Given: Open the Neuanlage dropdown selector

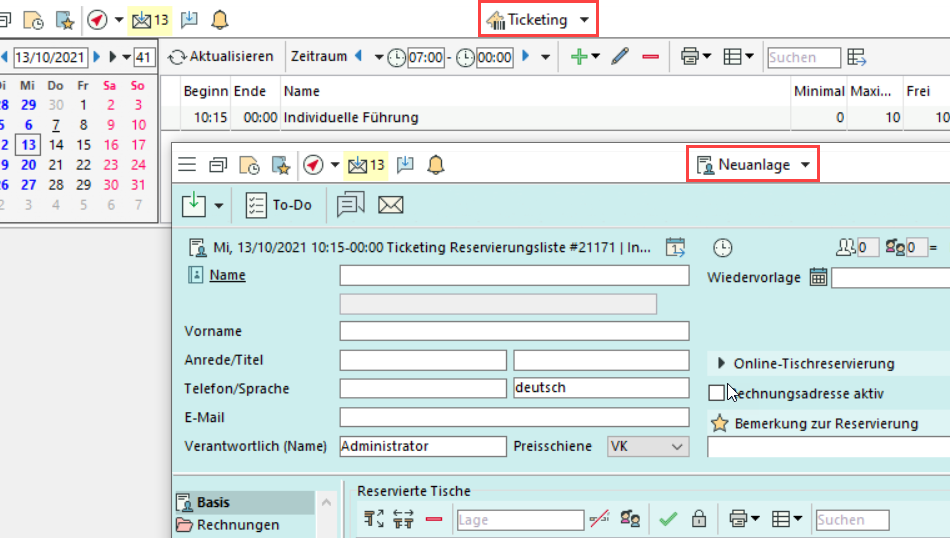Looking at the screenshot, I should [753, 165].
